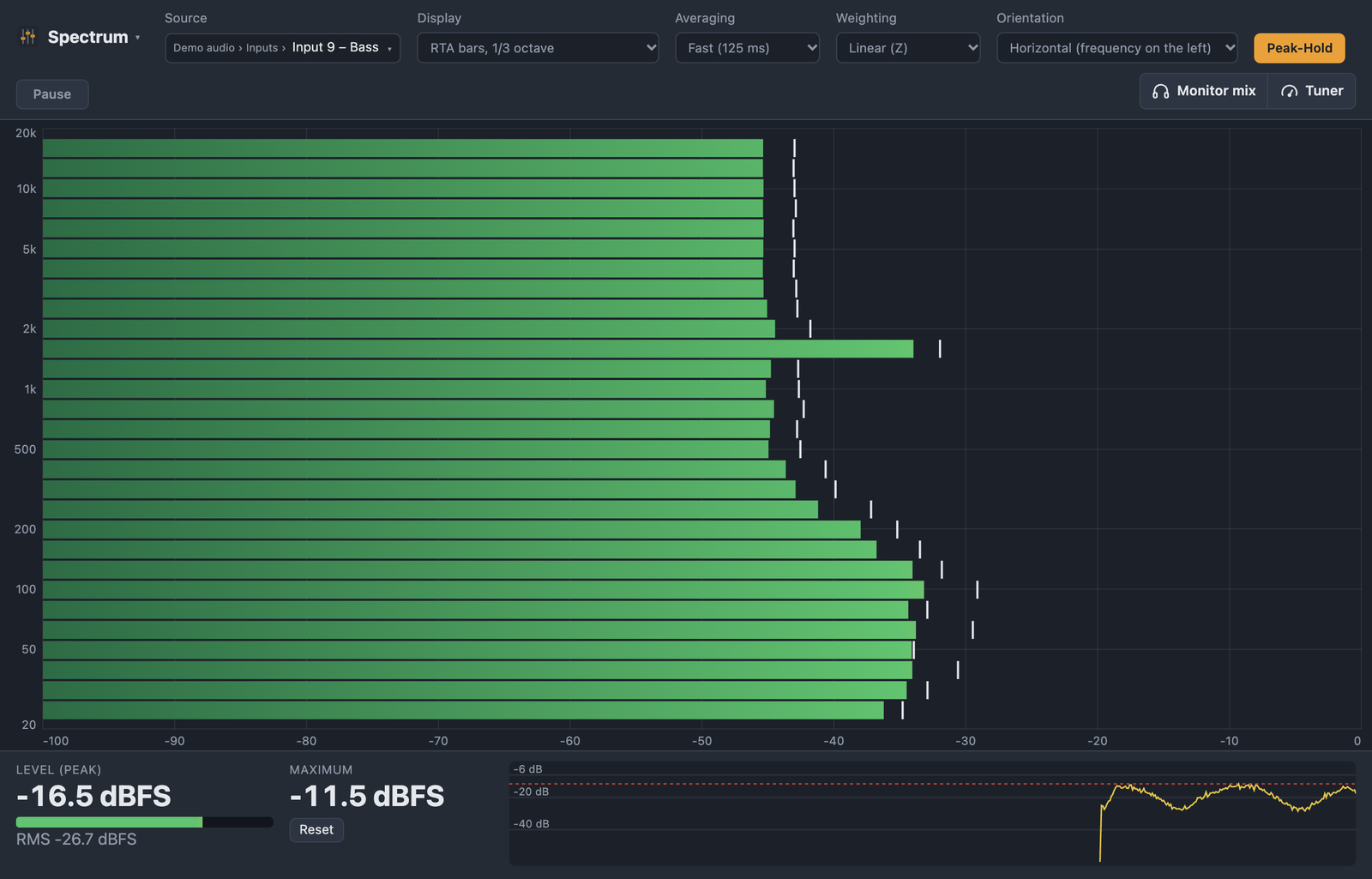Open the Display dropdown set to RTA bars

(x=538, y=48)
